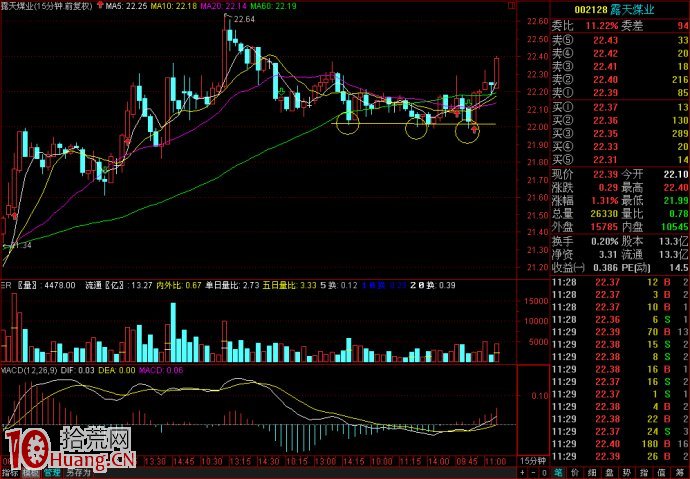Click the 卖① 22.39 order row

coord(620,93)
